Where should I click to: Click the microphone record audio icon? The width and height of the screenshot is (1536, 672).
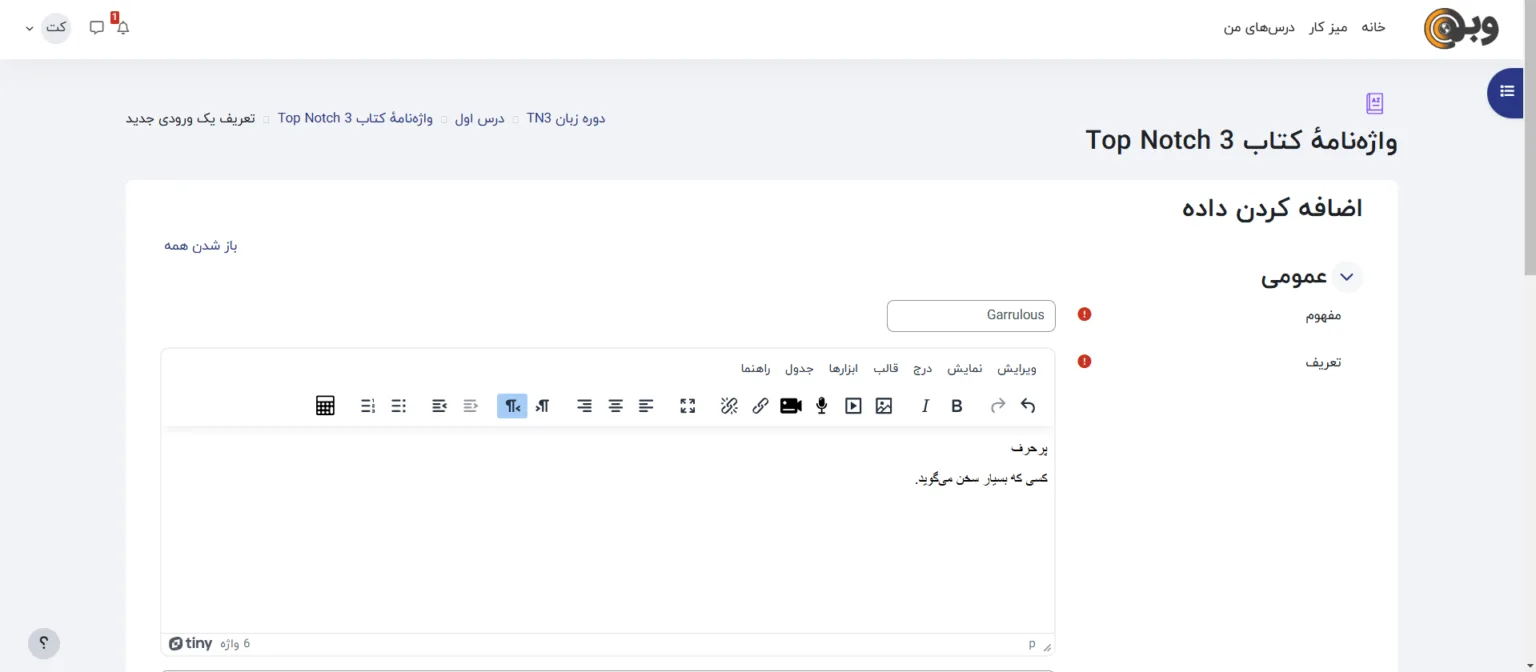coord(821,406)
